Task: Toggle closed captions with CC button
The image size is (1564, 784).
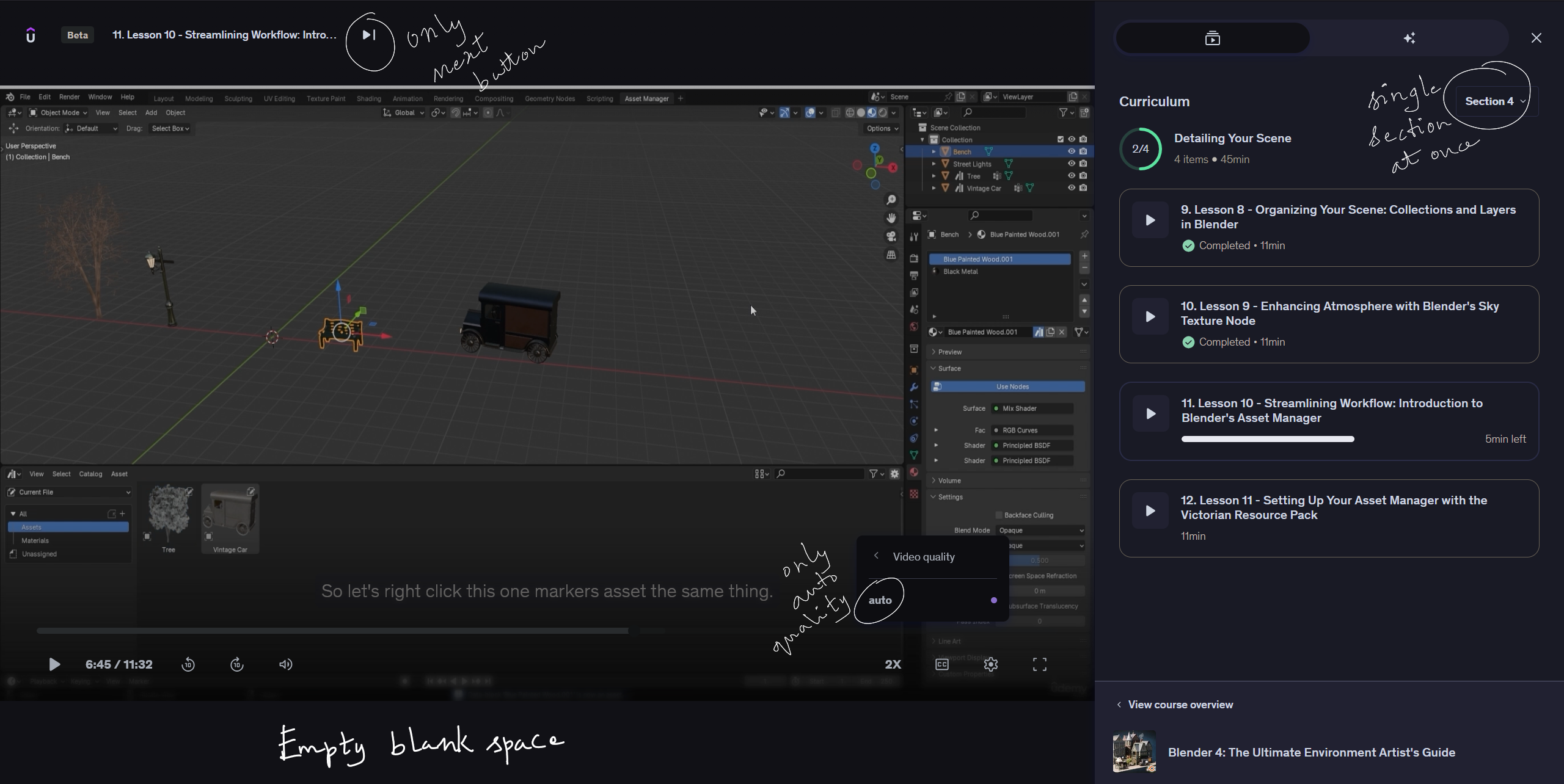Action: point(942,664)
